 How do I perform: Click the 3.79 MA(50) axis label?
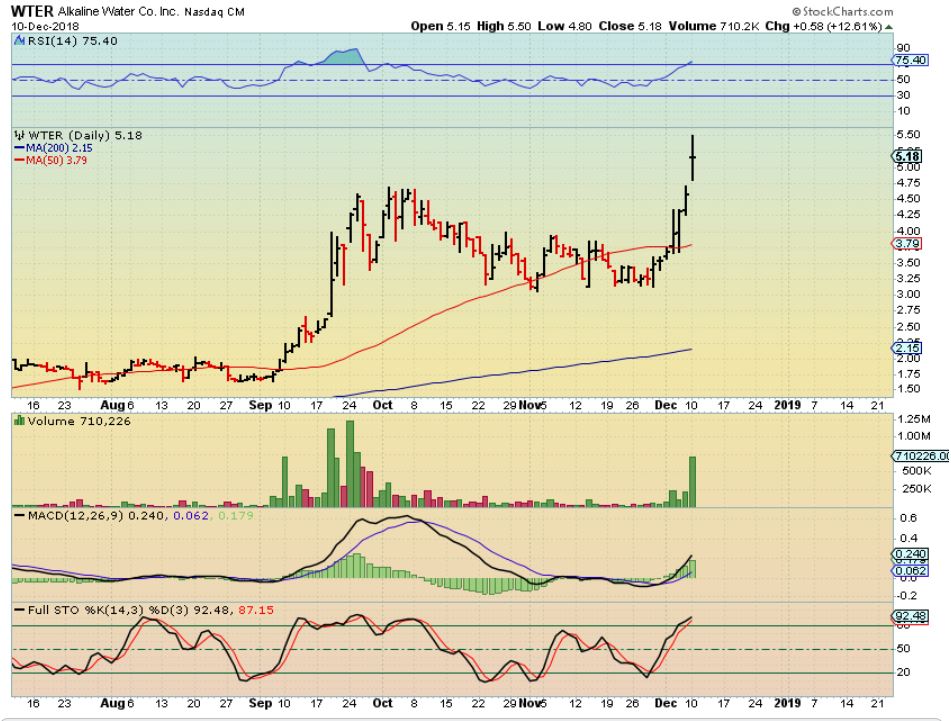click(x=907, y=243)
